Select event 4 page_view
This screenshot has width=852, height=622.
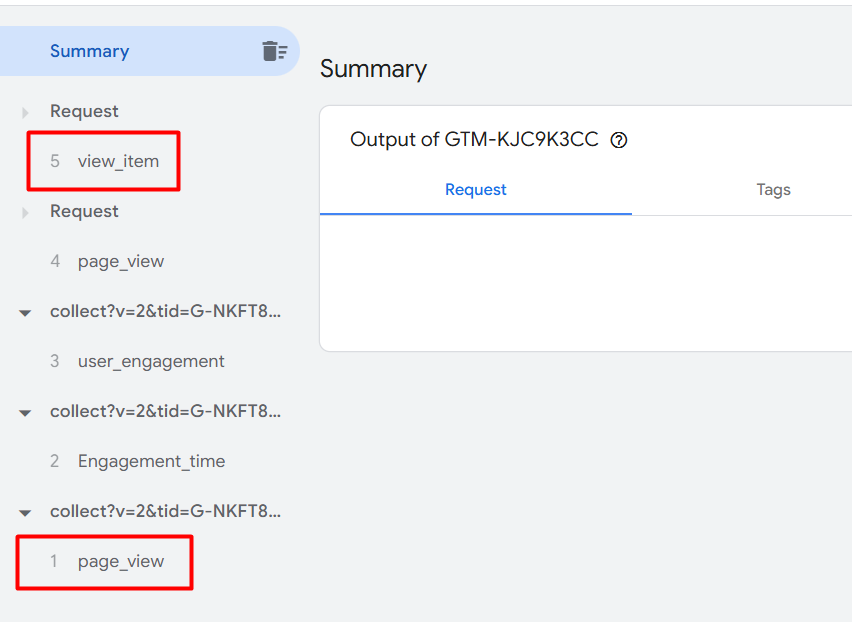120,261
